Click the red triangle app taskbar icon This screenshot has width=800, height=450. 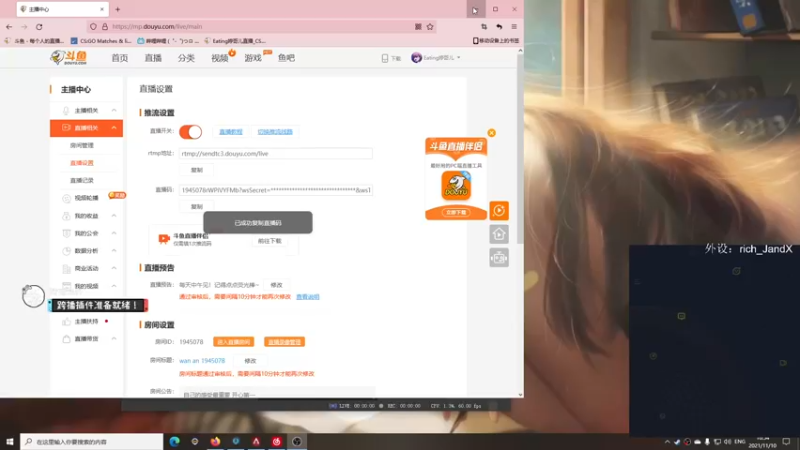(256, 441)
